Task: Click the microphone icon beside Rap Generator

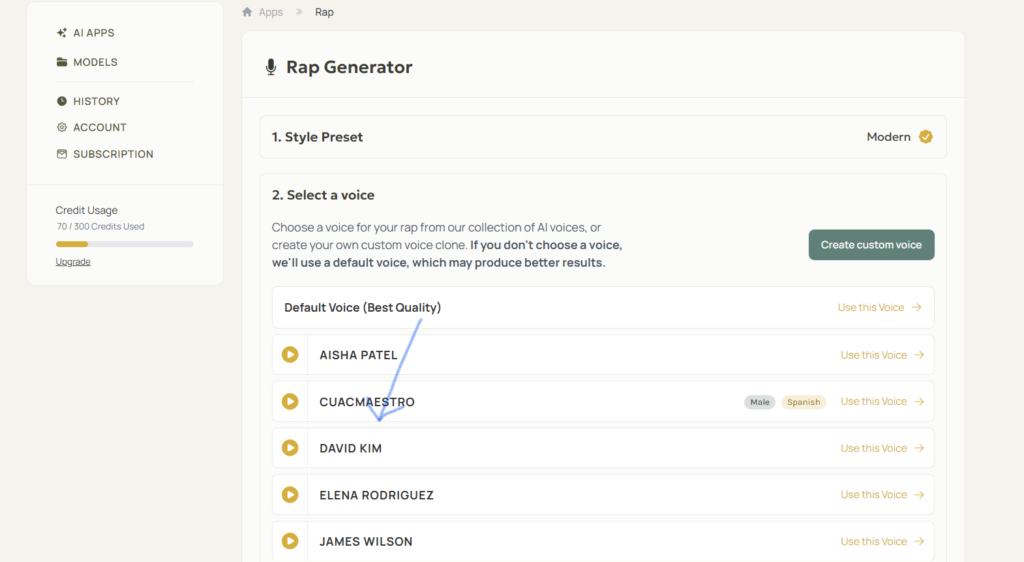Action: (271, 67)
